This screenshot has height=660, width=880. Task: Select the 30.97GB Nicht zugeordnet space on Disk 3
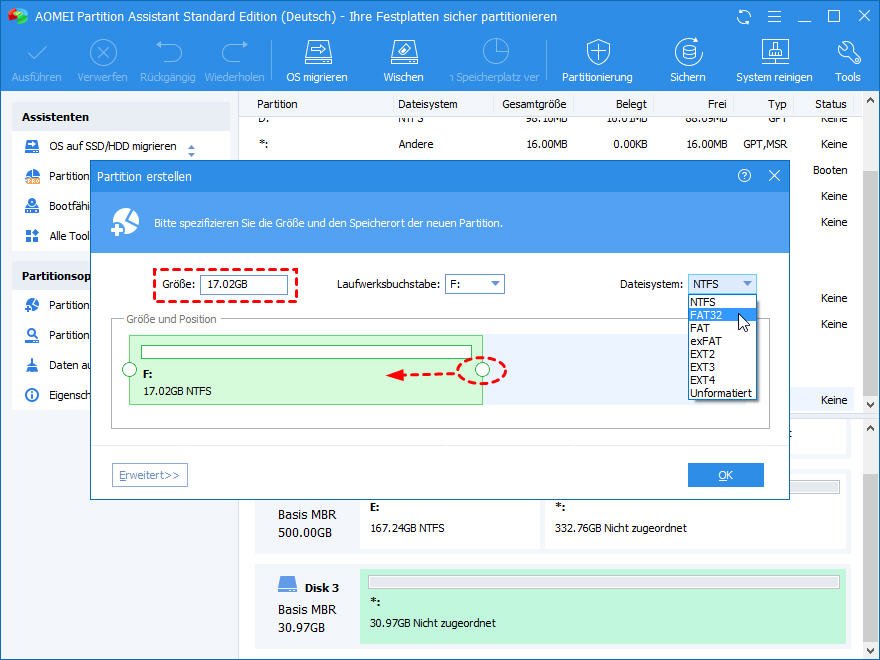pyautogui.click(x=603, y=606)
